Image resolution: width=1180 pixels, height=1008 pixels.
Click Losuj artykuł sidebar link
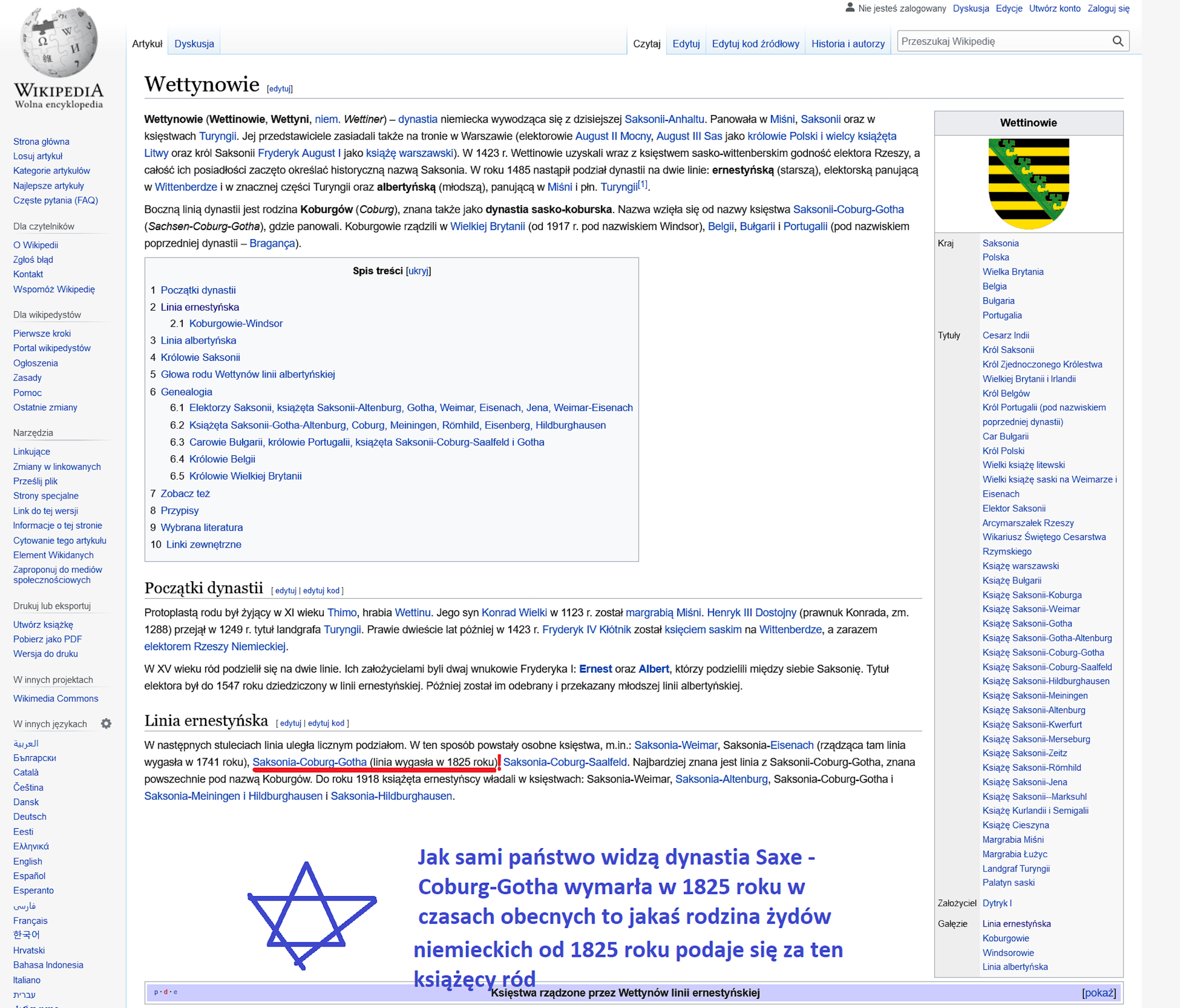pyautogui.click(x=38, y=156)
